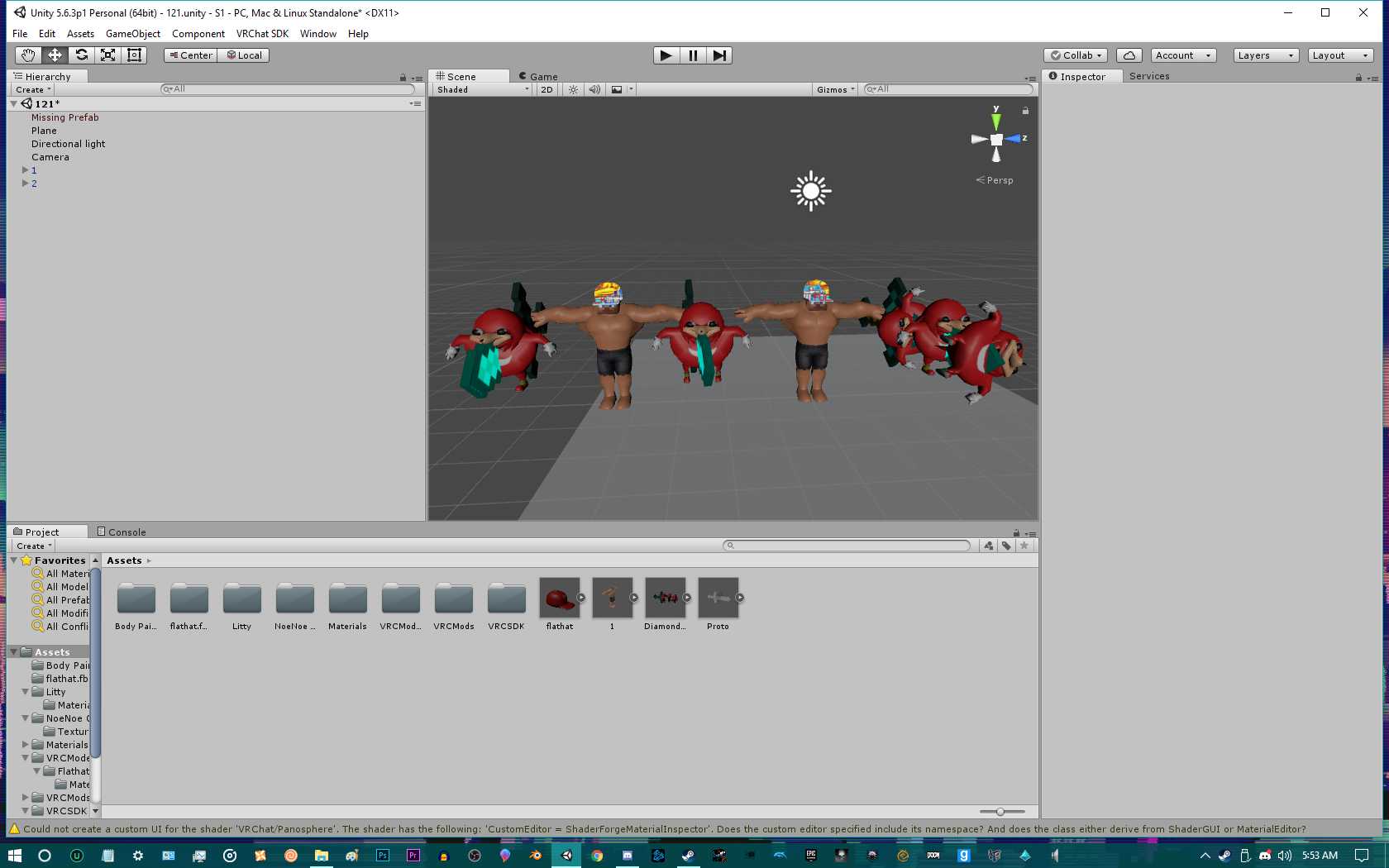Image resolution: width=1389 pixels, height=868 pixels.
Task: Switch to the Console tab
Action: pos(122,532)
